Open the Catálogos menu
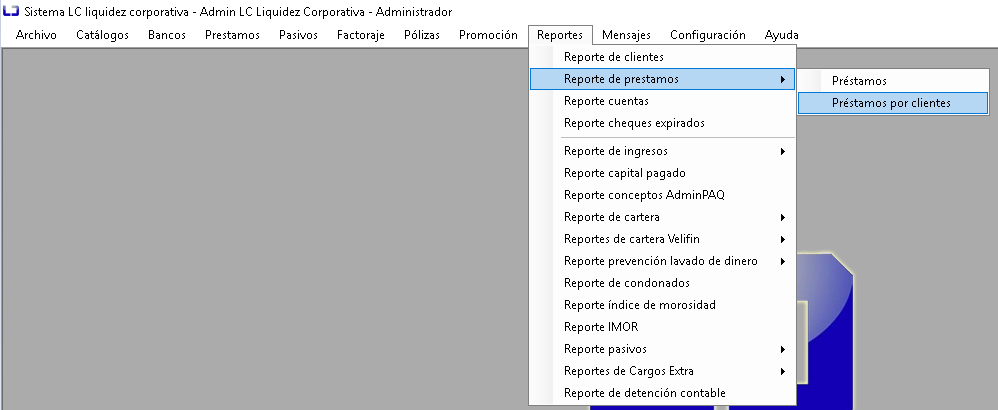This screenshot has width=998, height=410. point(102,35)
